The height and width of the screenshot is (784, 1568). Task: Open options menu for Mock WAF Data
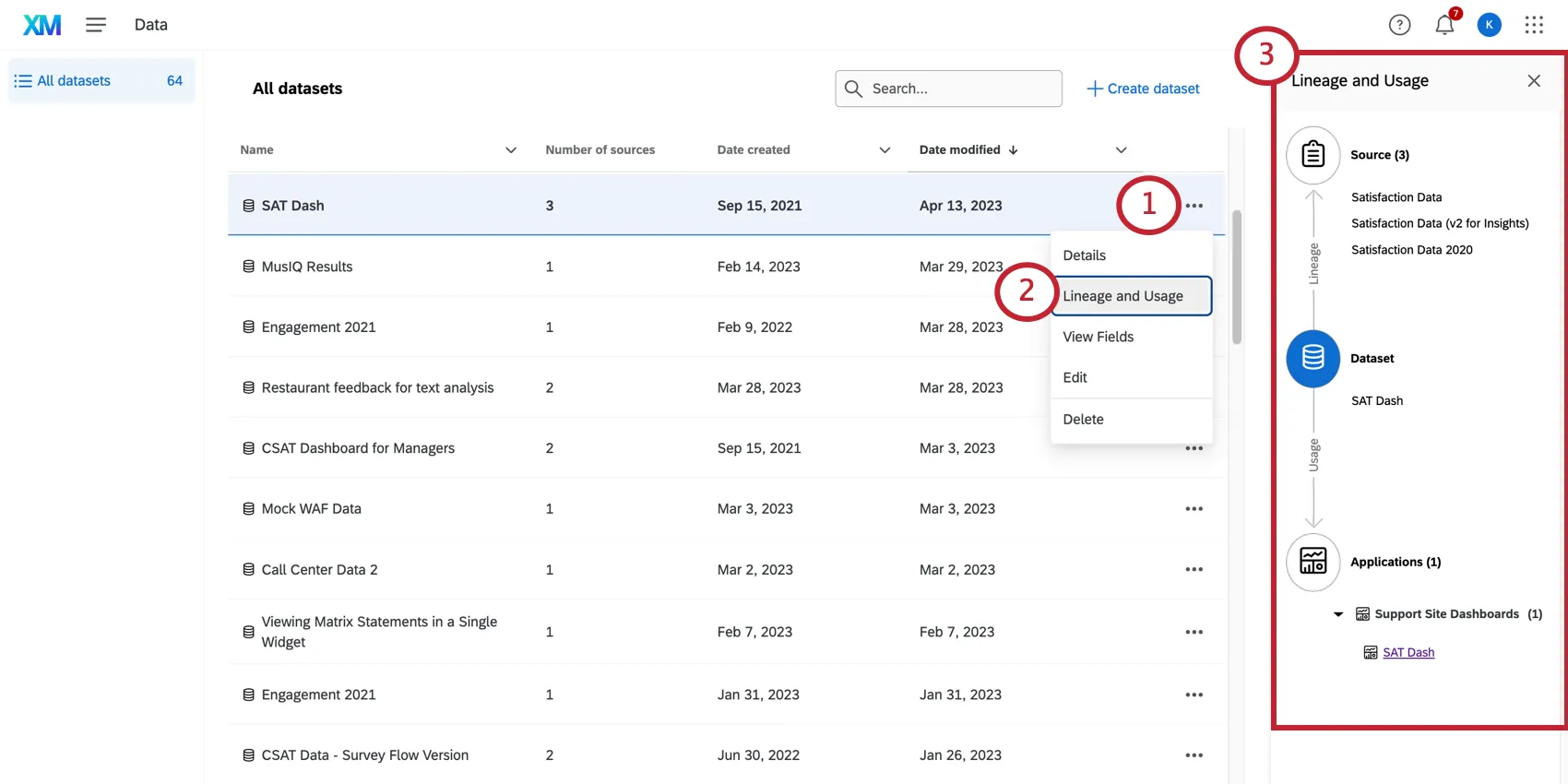pos(1194,509)
